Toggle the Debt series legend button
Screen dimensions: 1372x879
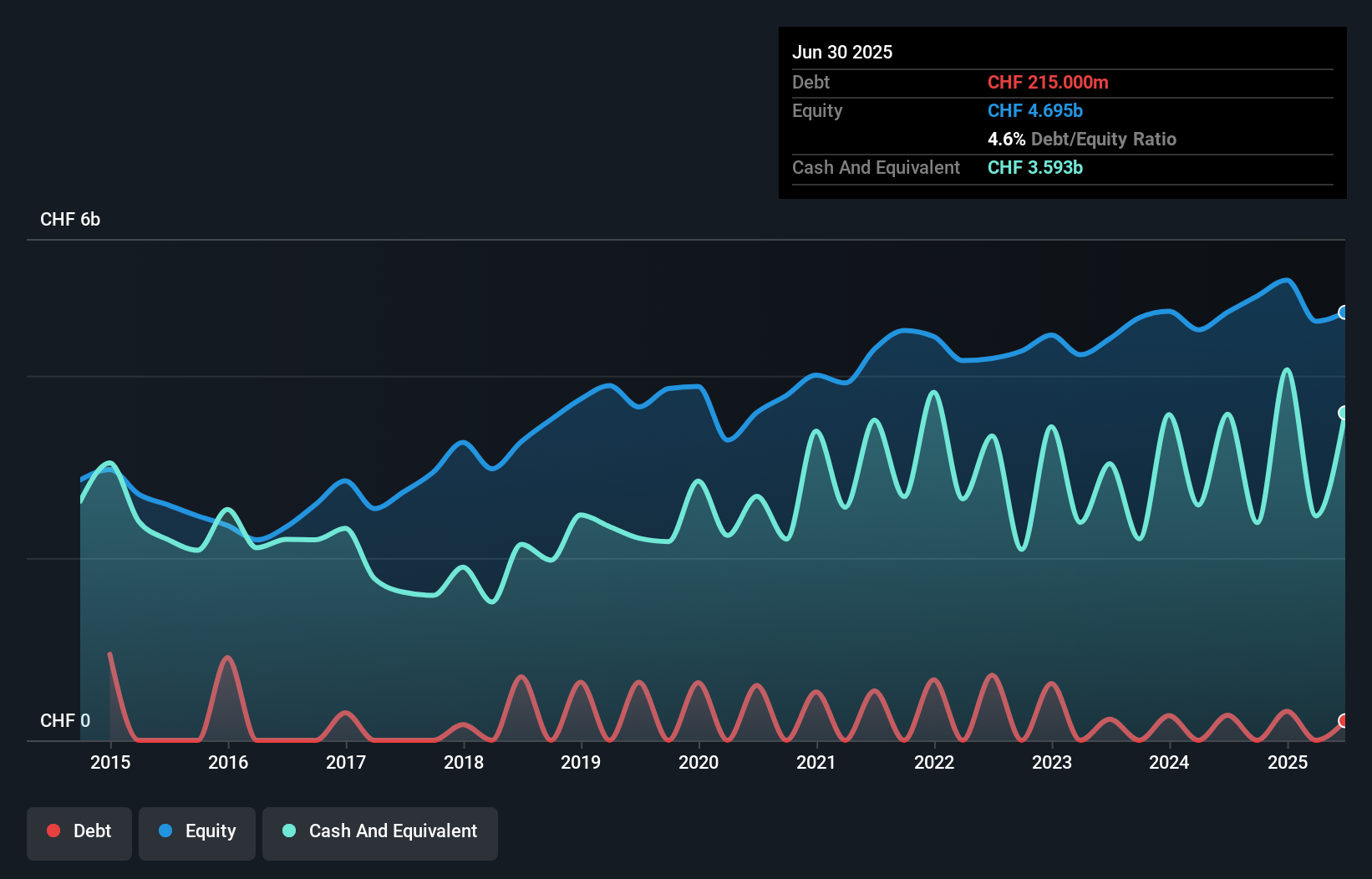click(79, 833)
